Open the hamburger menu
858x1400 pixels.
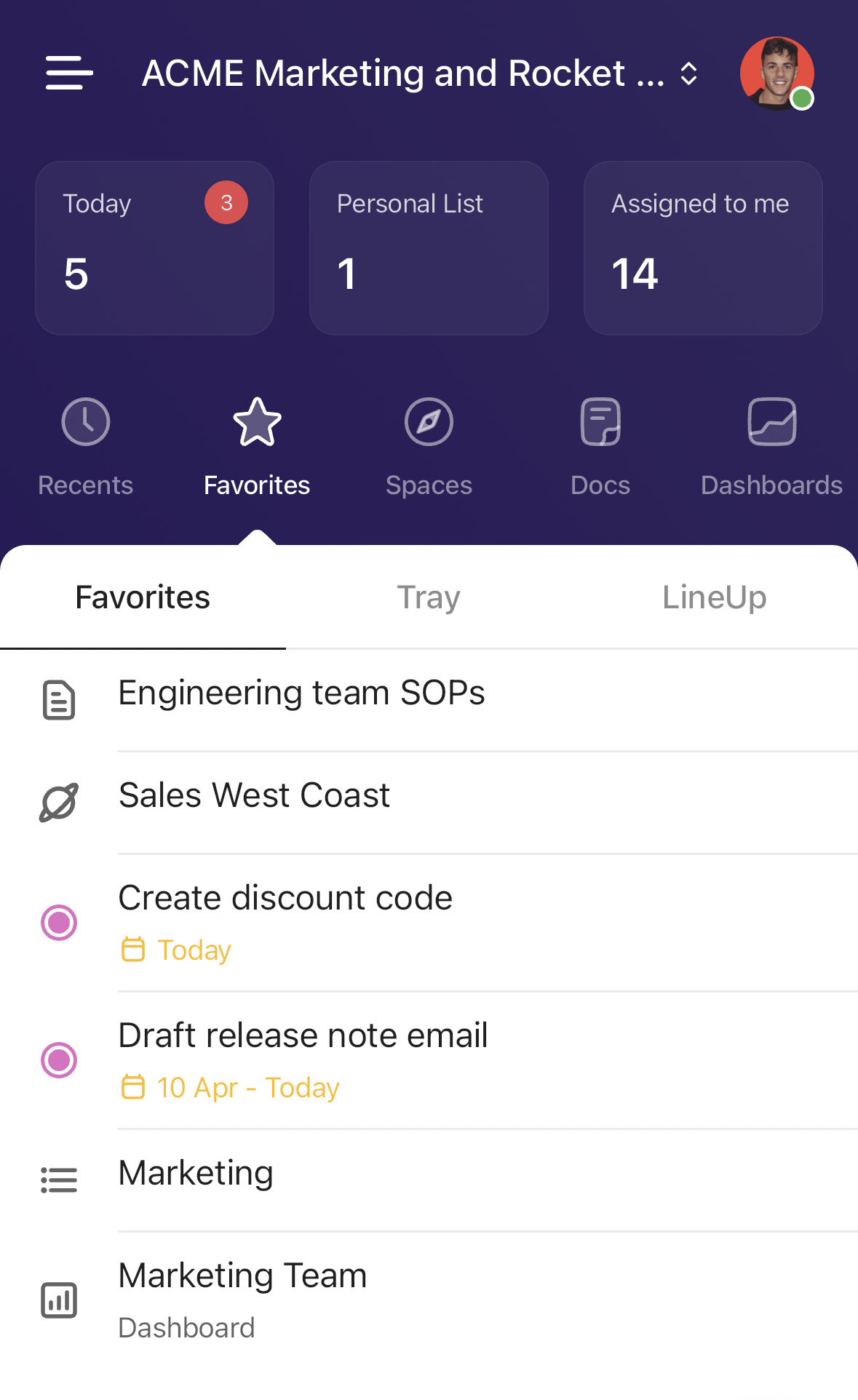69,73
